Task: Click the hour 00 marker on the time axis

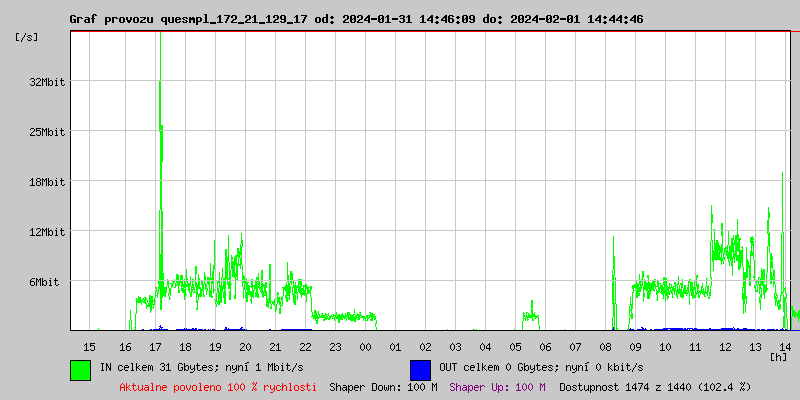Action: (365, 346)
